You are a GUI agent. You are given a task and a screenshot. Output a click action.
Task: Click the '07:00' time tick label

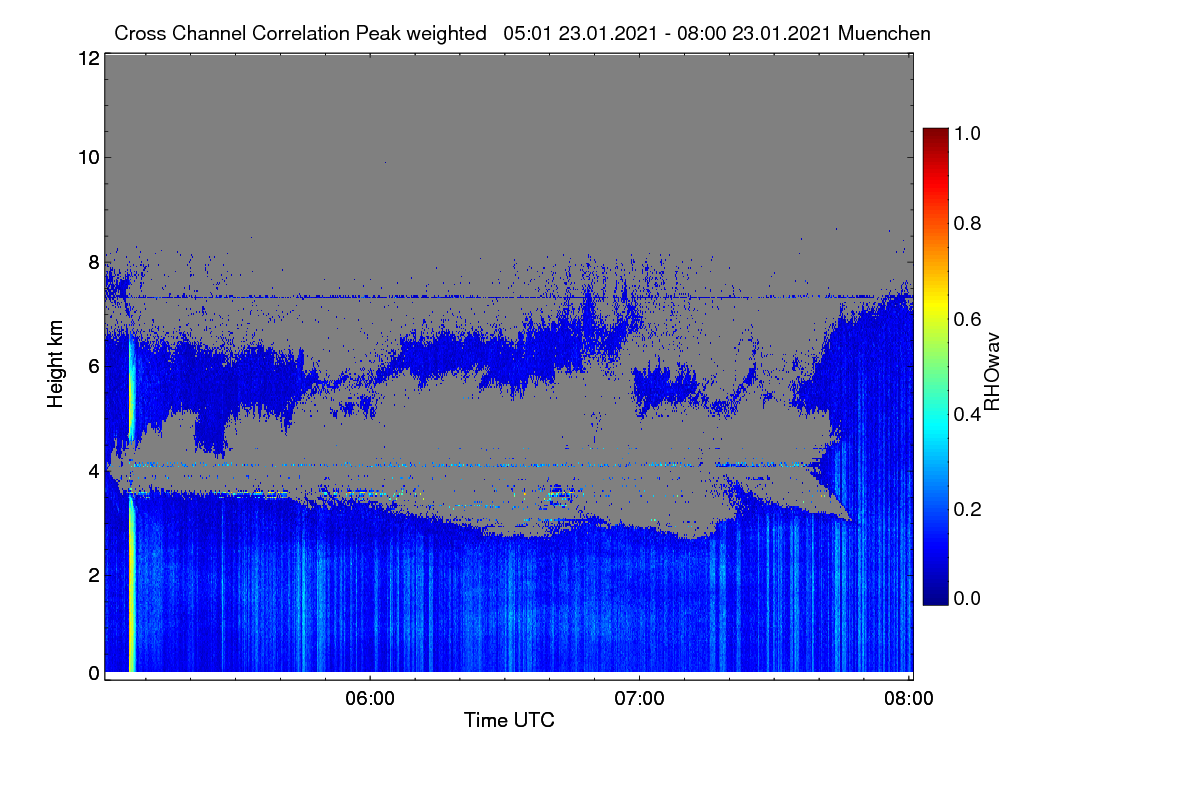point(640,699)
